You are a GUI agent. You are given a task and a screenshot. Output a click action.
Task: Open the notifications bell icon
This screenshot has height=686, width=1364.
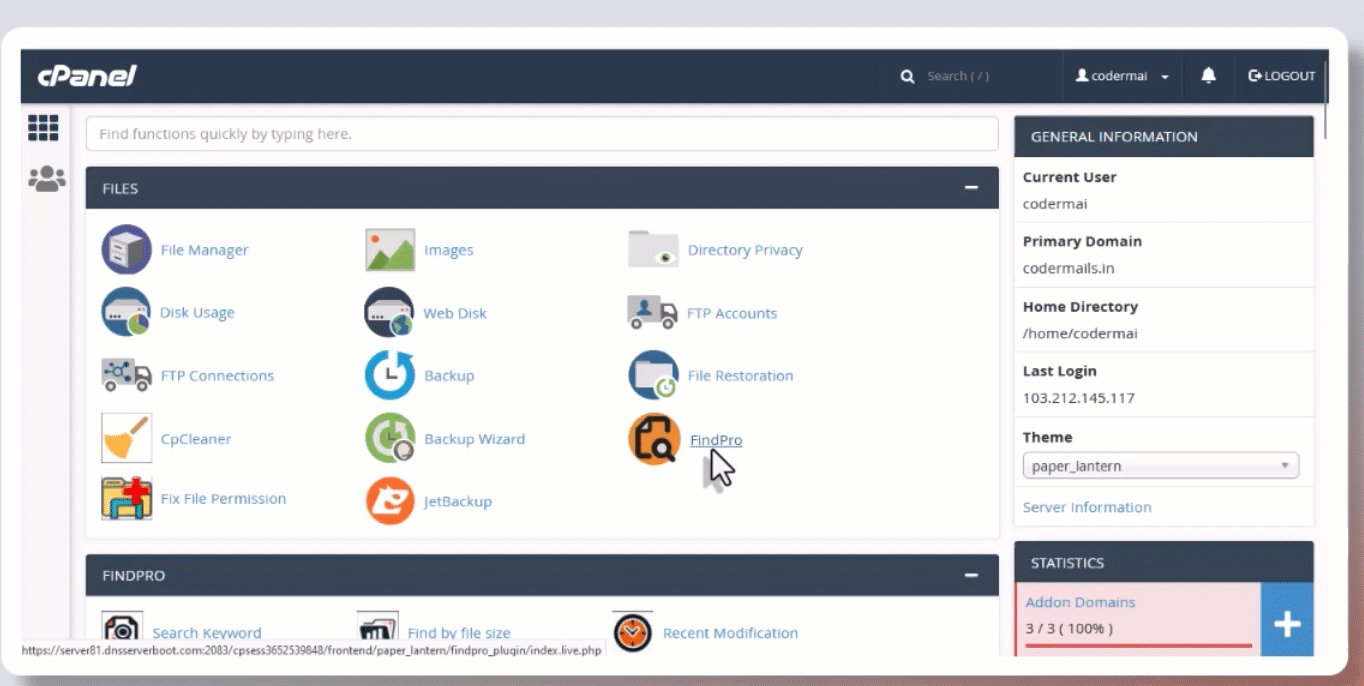(x=1209, y=76)
